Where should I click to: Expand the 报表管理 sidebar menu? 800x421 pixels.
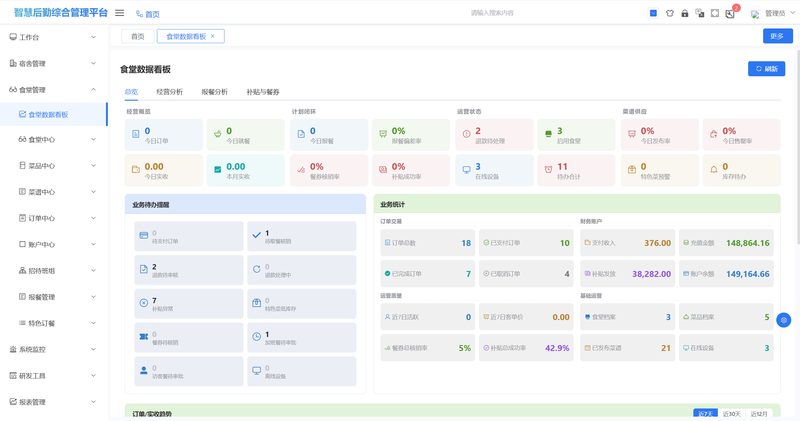54,402
